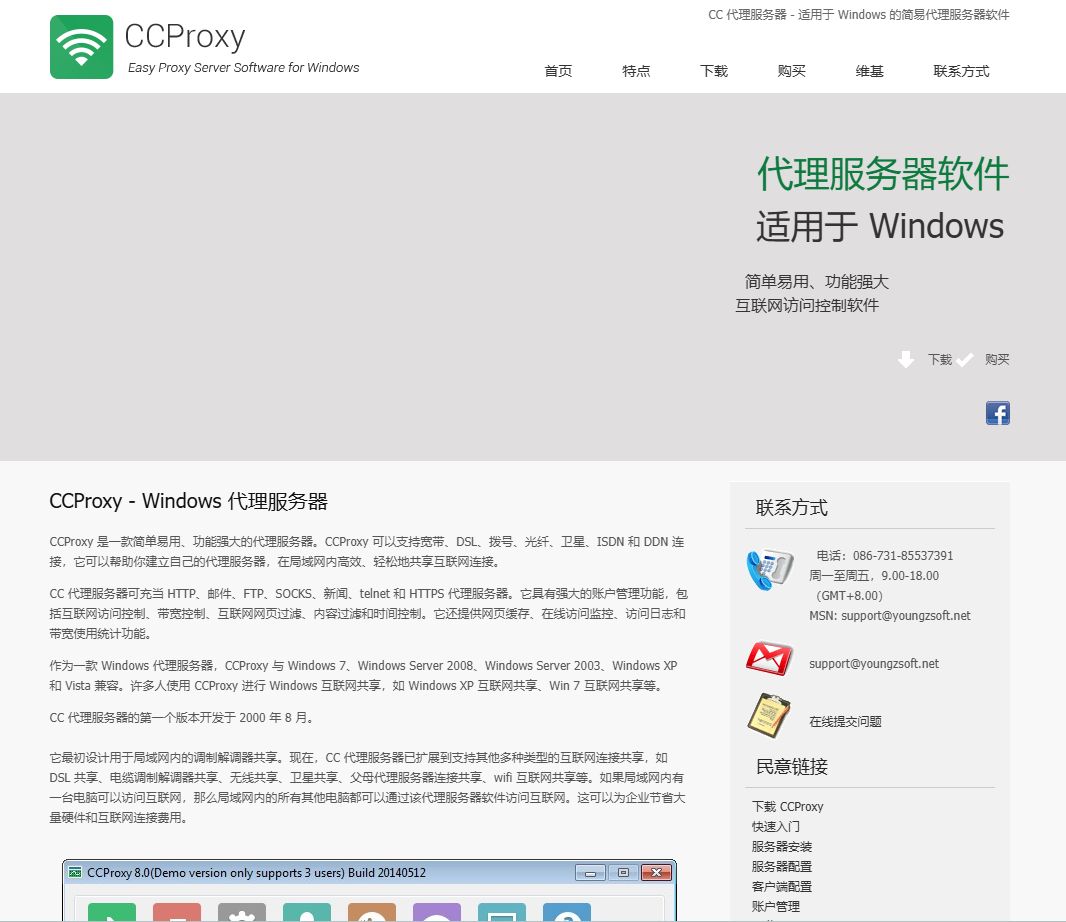Open the Facebook icon link
The width and height of the screenshot is (1066, 922).
pos(997,413)
